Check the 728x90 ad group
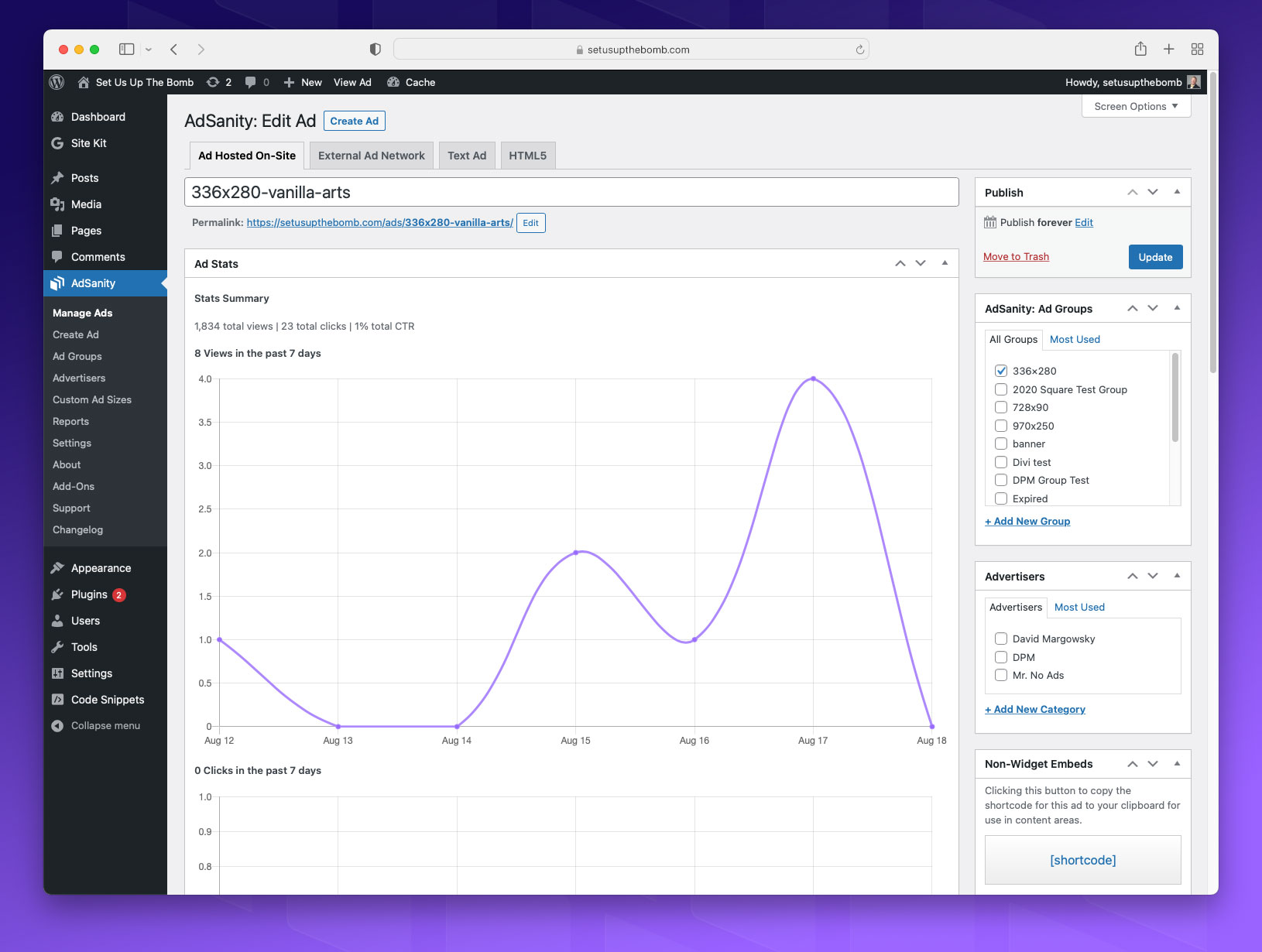Viewport: 1262px width, 952px height. coord(1000,407)
